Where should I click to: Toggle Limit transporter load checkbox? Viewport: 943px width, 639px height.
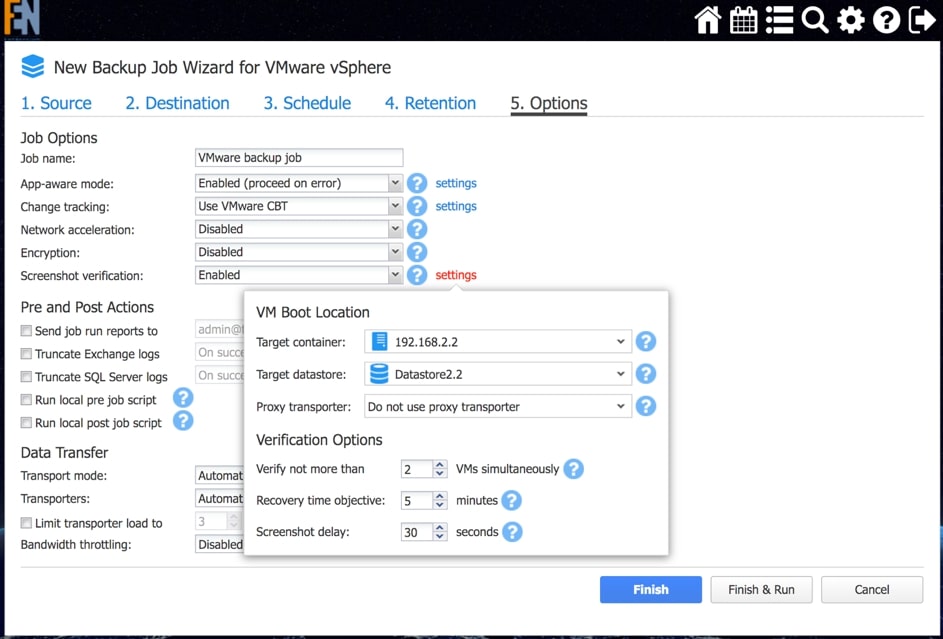click(x=27, y=523)
